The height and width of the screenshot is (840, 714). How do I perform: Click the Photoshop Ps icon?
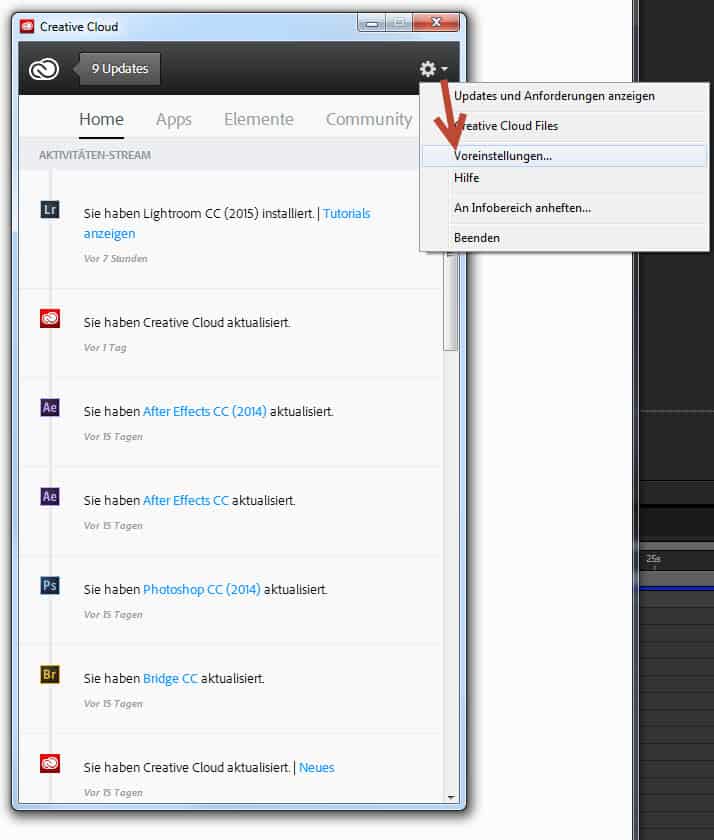(50, 585)
